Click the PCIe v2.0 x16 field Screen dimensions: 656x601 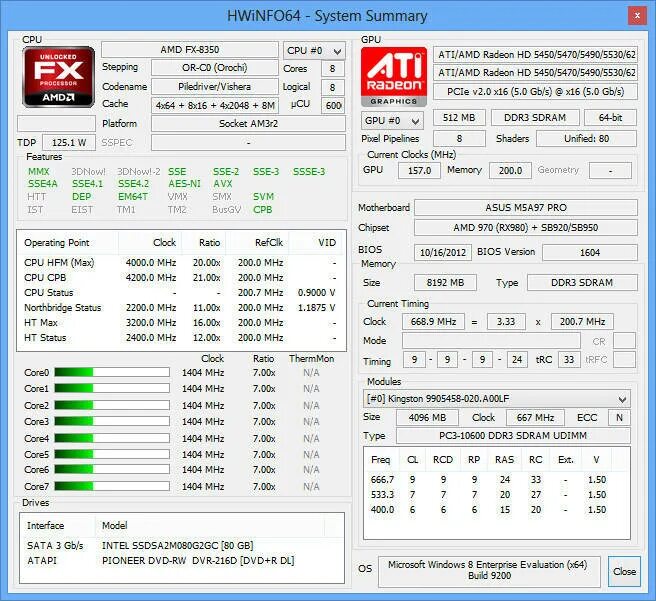536,92
